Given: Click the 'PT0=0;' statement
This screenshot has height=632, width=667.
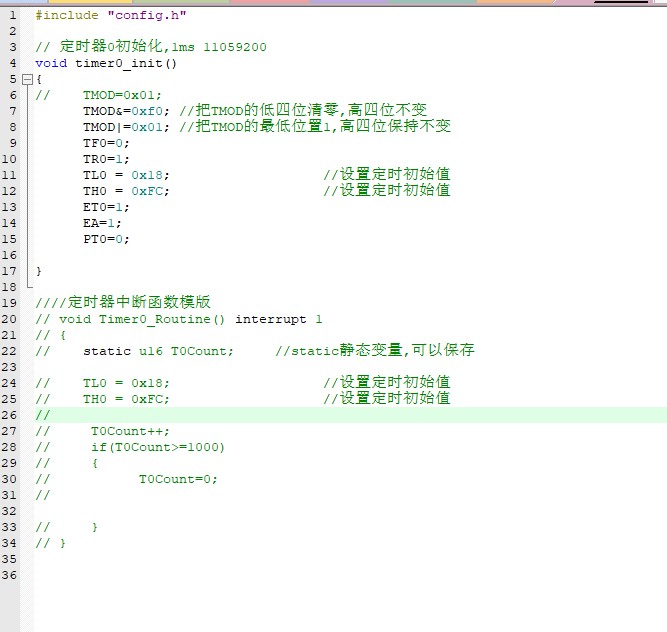Looking at the screenshot, I should [x=106, y=239].
